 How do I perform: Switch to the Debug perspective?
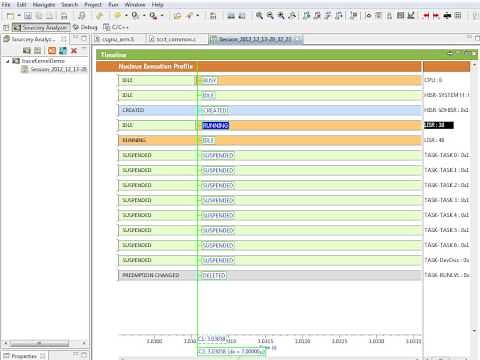coord(85,27)
